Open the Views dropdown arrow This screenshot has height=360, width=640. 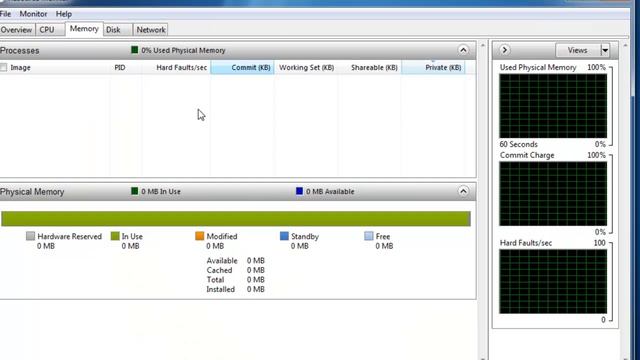[x=605, y=50]
